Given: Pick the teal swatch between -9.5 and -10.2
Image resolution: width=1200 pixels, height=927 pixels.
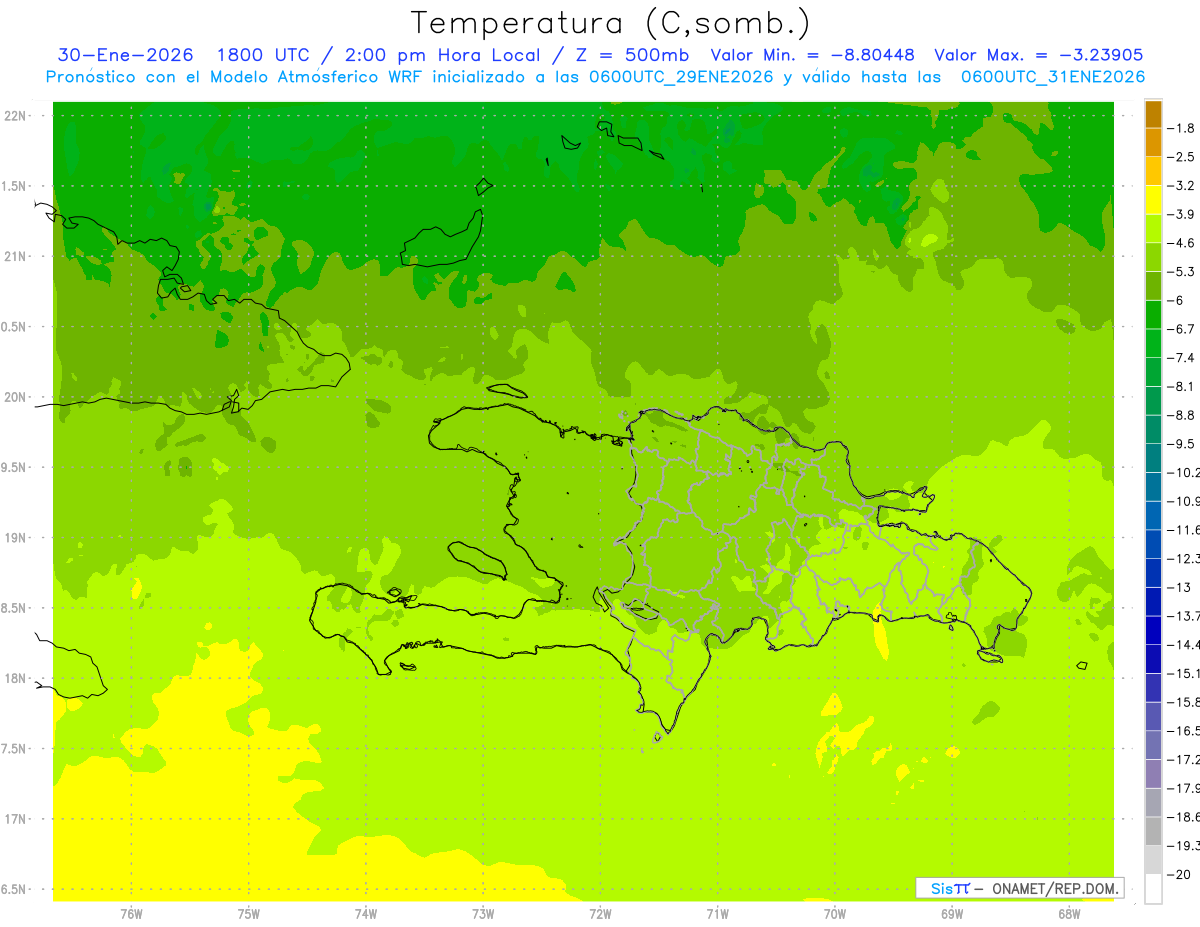Looking at the screenshot, I should [1153, 458].
